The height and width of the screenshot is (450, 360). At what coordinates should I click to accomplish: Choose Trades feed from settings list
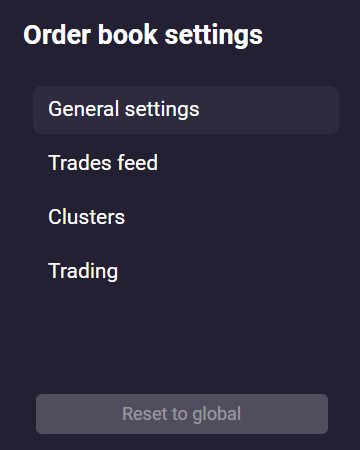tap(186, 163)
